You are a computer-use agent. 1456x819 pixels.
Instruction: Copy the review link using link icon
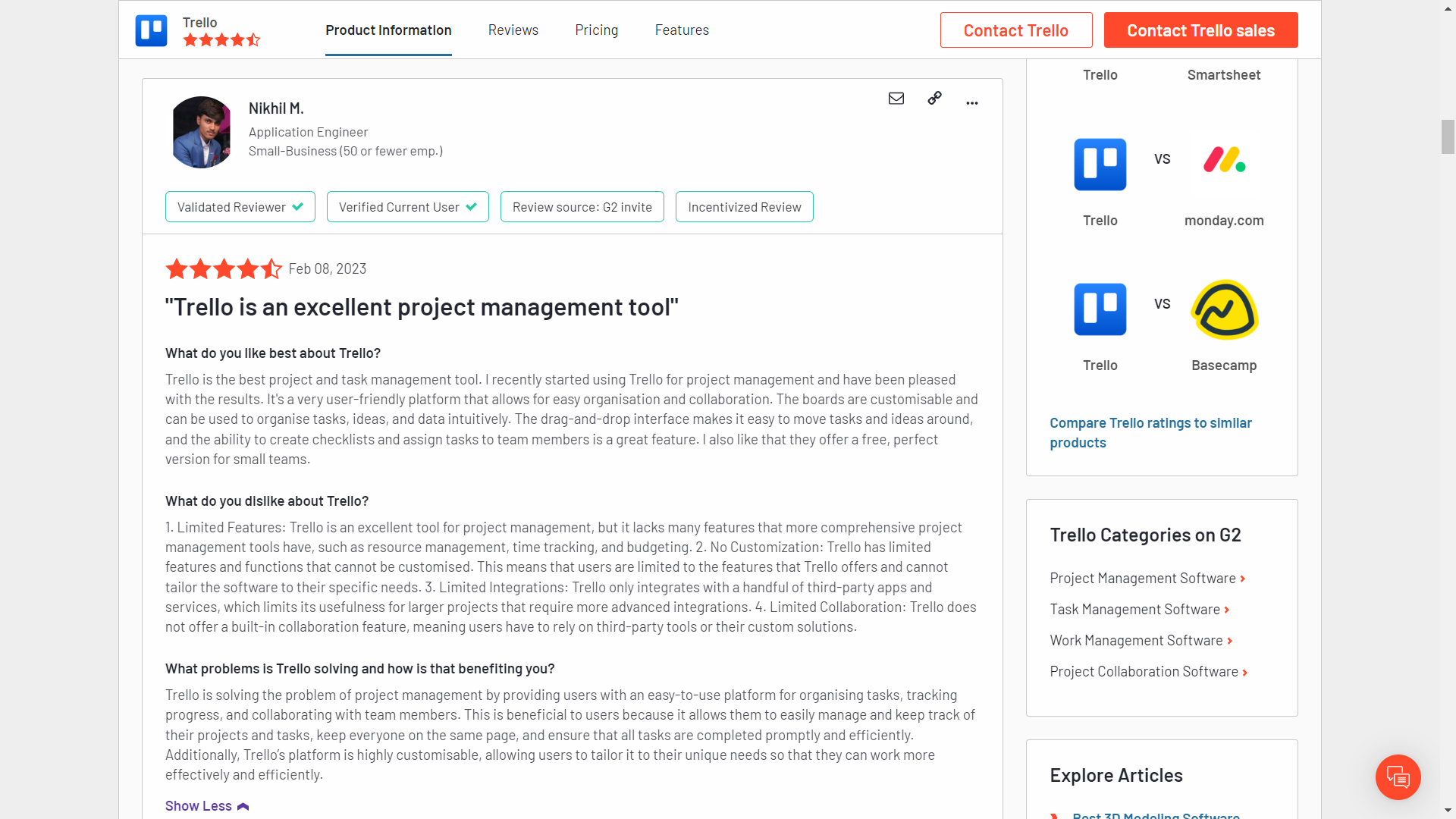934,99
